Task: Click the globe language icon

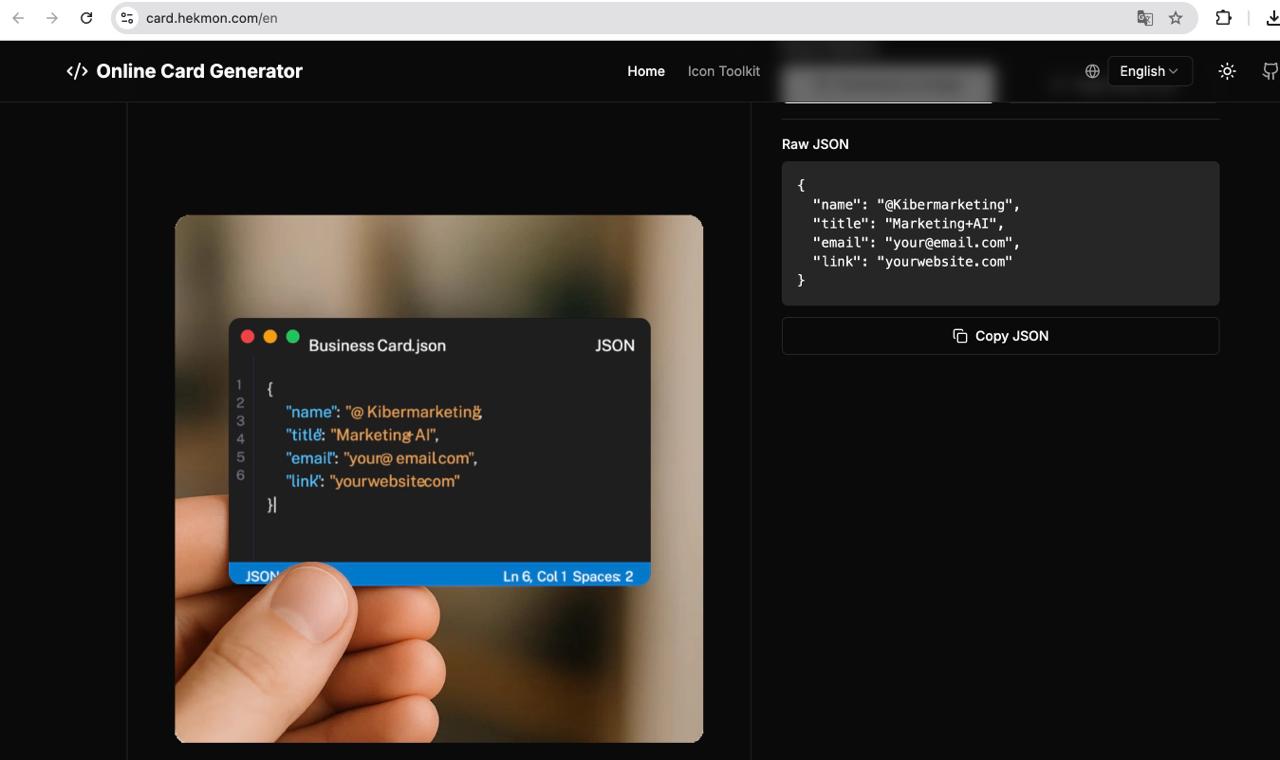Action: (1091, 71)
